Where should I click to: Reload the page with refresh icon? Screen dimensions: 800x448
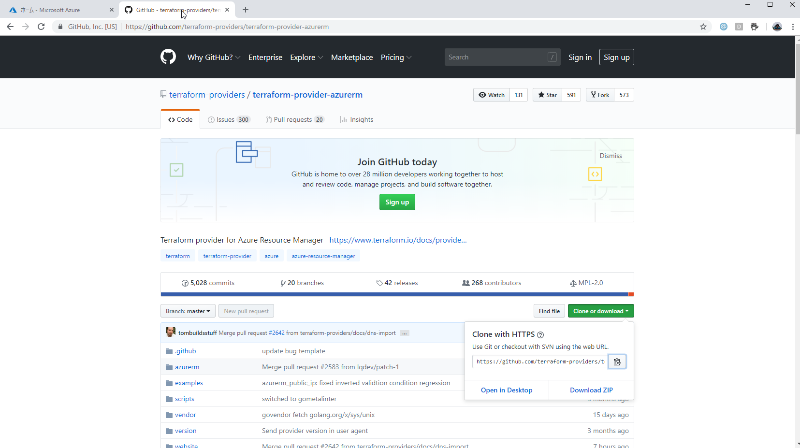tap(41, 27)
